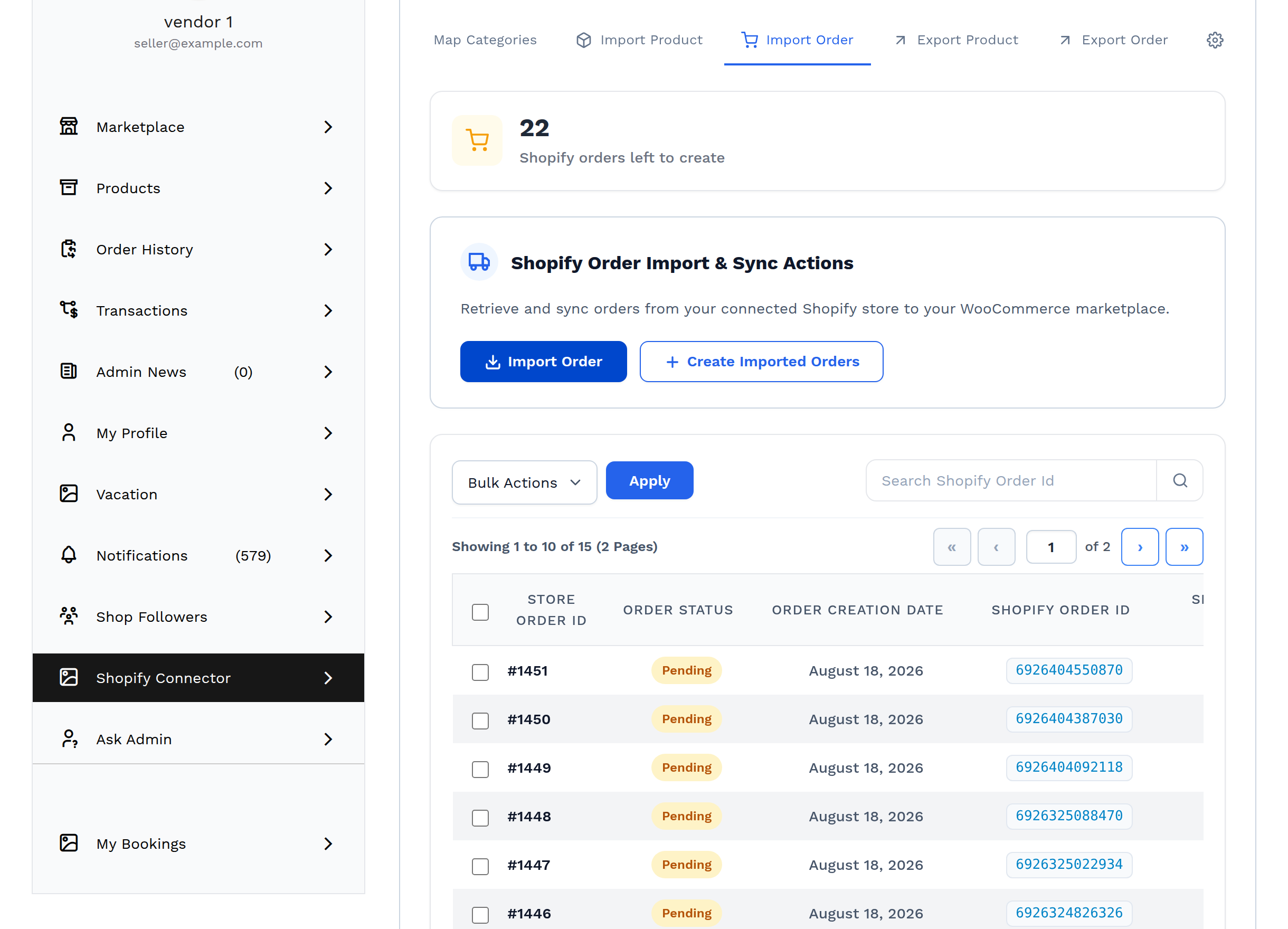Open Shopify order 6926325022934 link

click(1069, 864)
